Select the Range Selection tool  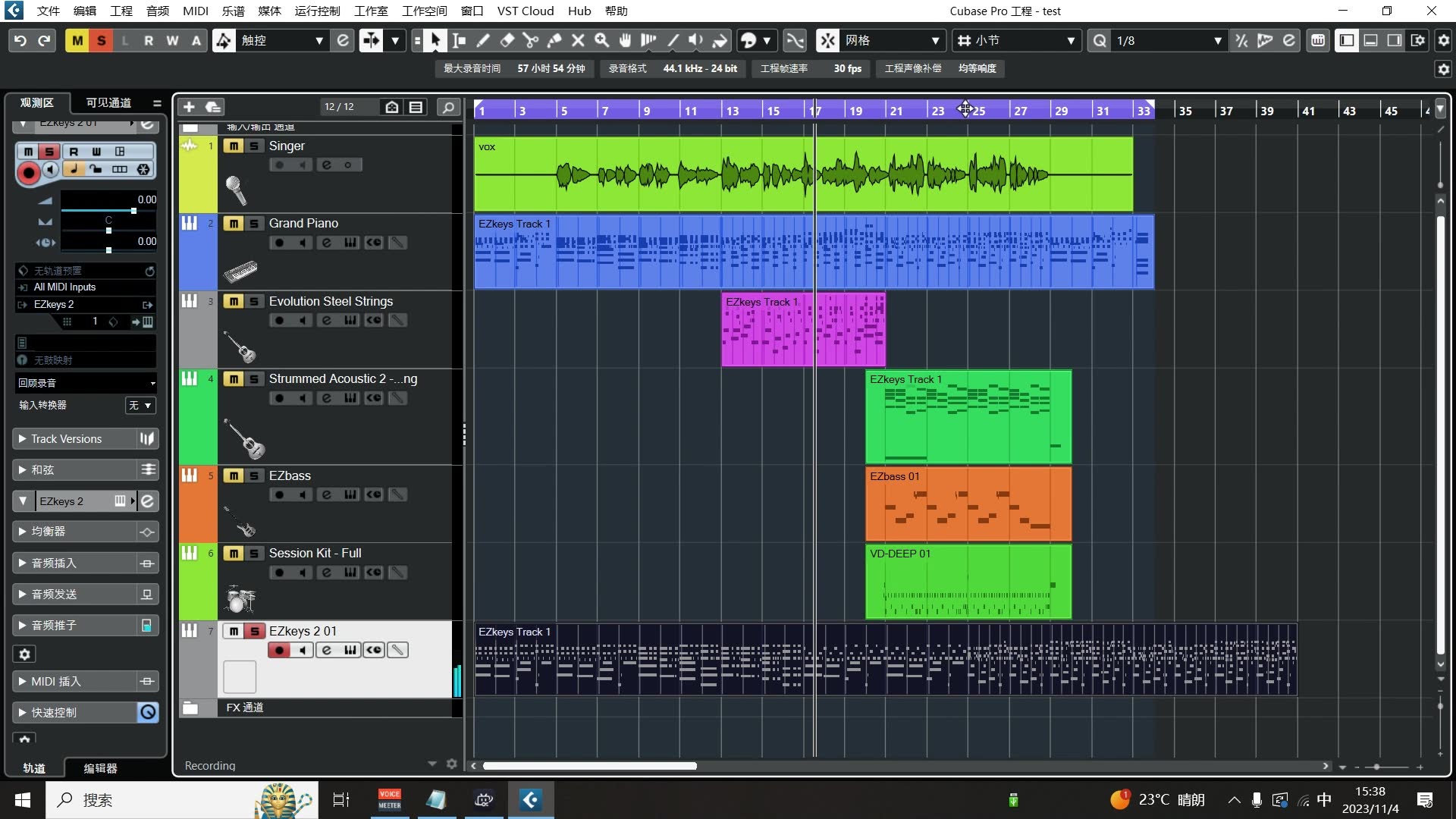[459, 41]
